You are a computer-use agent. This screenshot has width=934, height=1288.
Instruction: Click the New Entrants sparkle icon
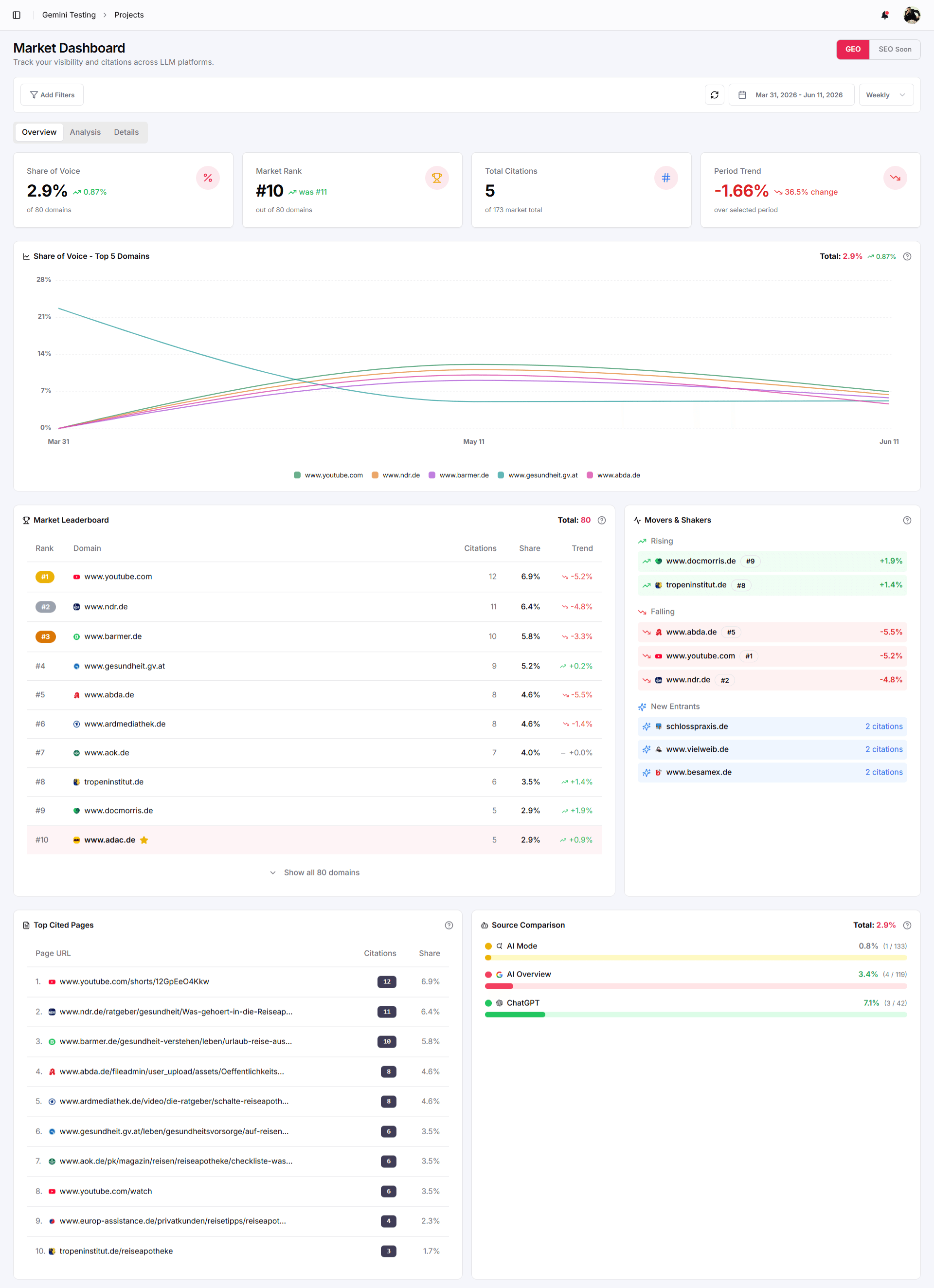pyautogui.click(x=642, y=707)
